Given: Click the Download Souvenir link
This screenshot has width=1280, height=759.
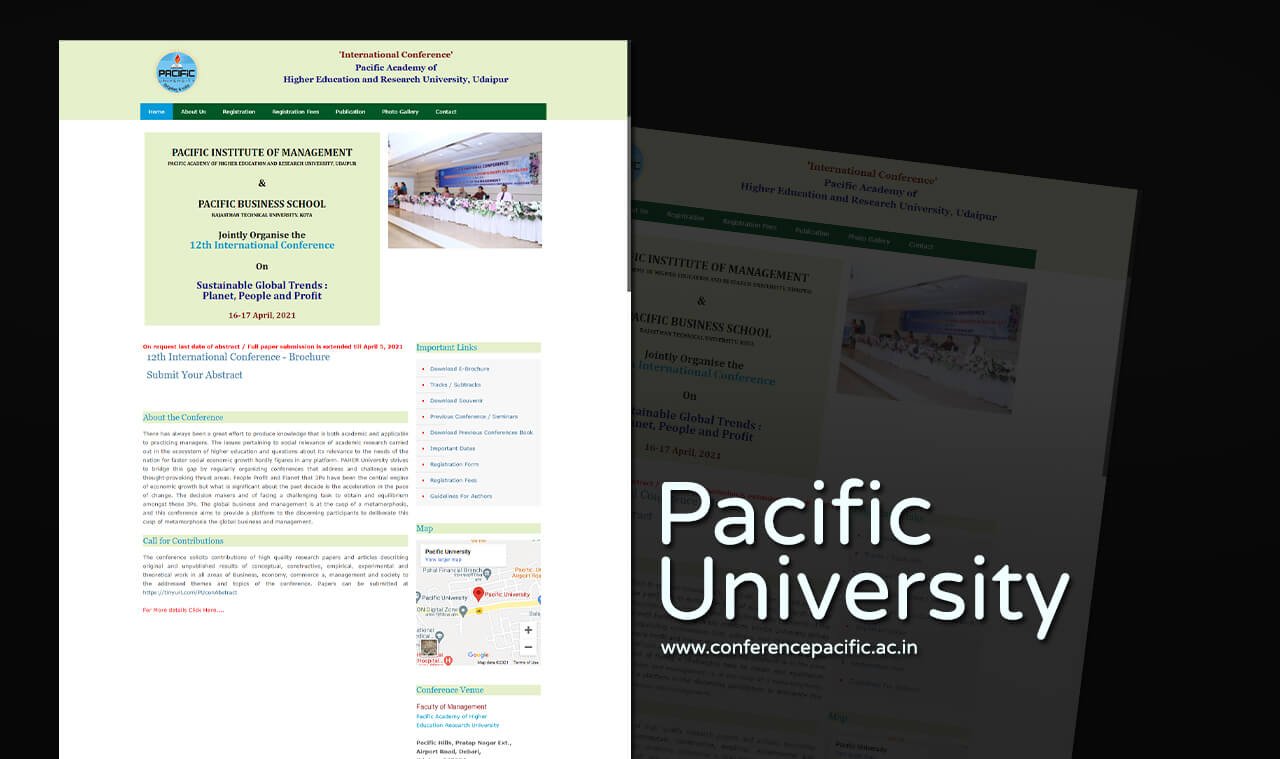Looking at the screenshot, I should point(456,400).
